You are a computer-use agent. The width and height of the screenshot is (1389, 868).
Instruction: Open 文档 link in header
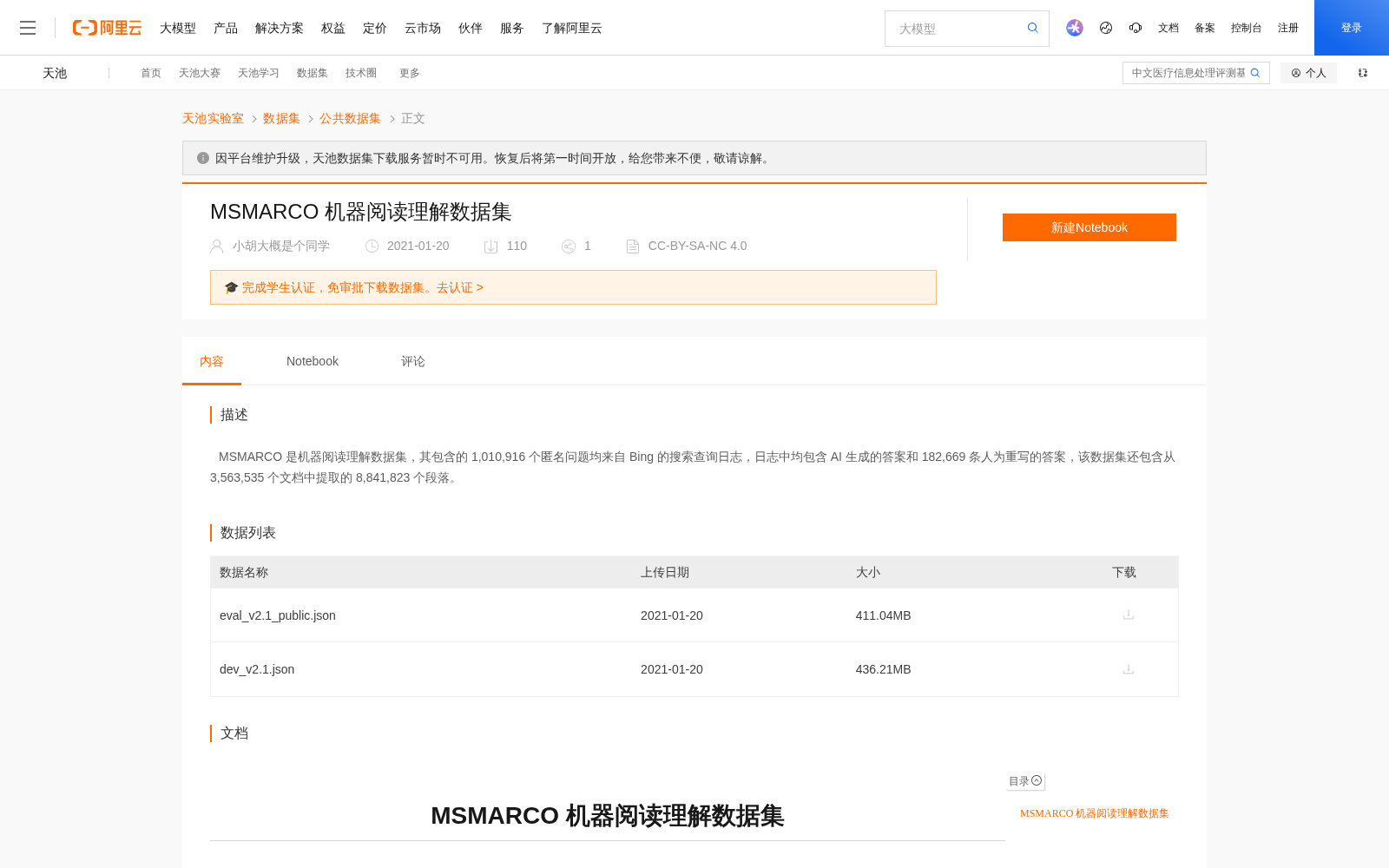(1168, 28)
